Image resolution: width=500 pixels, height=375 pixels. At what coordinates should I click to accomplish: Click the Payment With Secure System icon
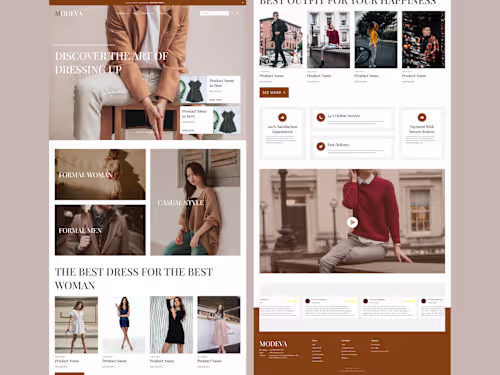coord(422,117)
